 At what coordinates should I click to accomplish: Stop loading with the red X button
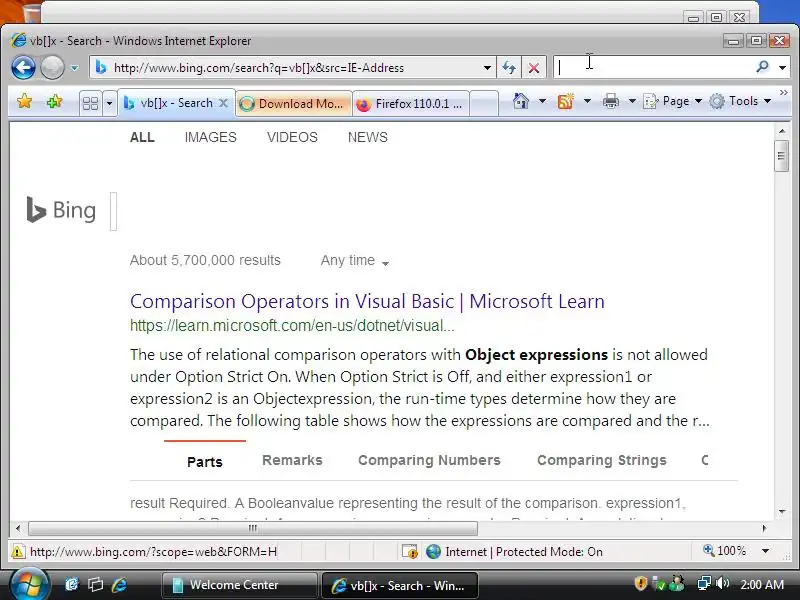pyautogui.click(x=534, y=68)
